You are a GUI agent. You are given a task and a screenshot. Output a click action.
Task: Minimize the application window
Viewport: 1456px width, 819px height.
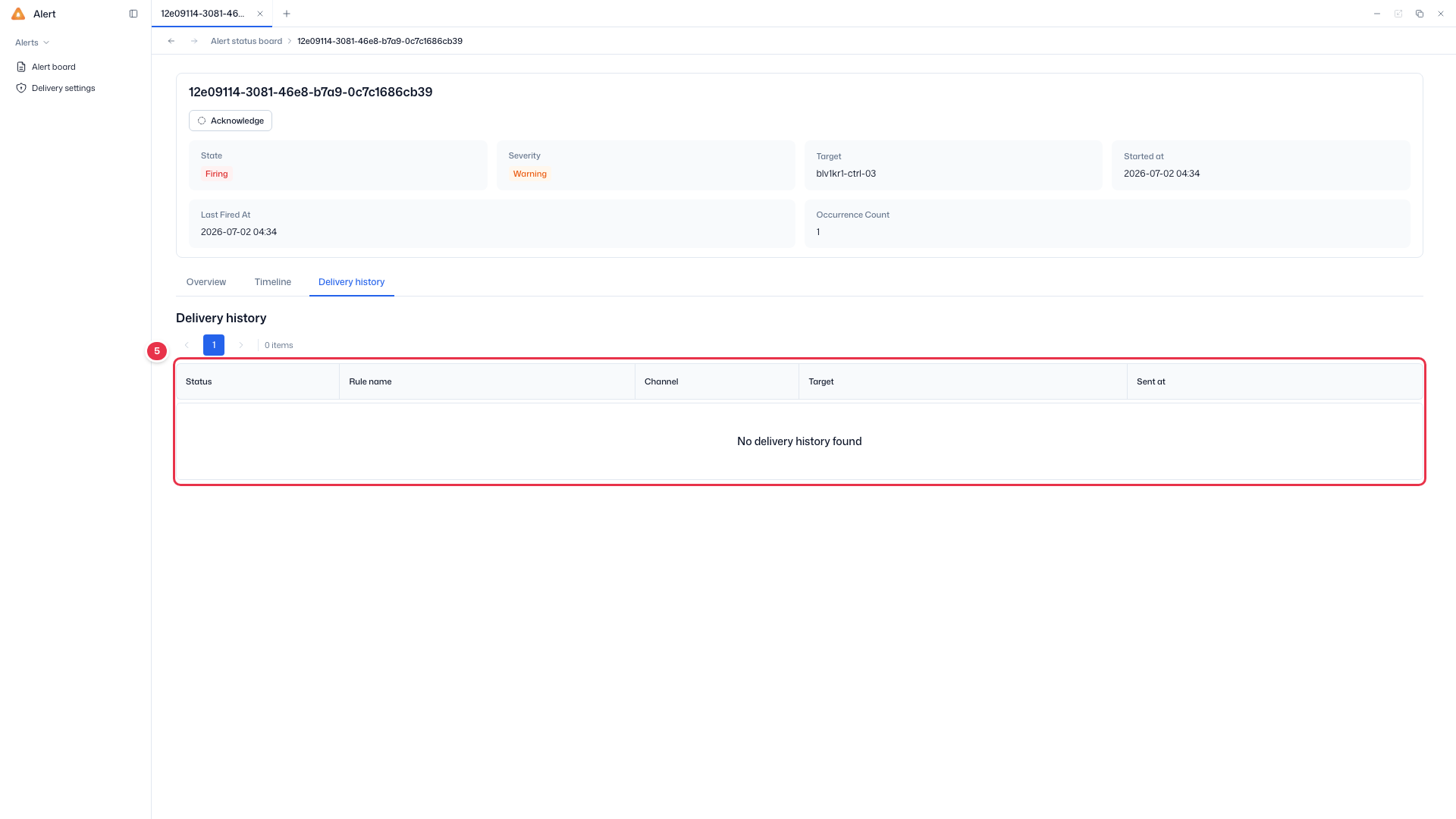point(1377,14)
